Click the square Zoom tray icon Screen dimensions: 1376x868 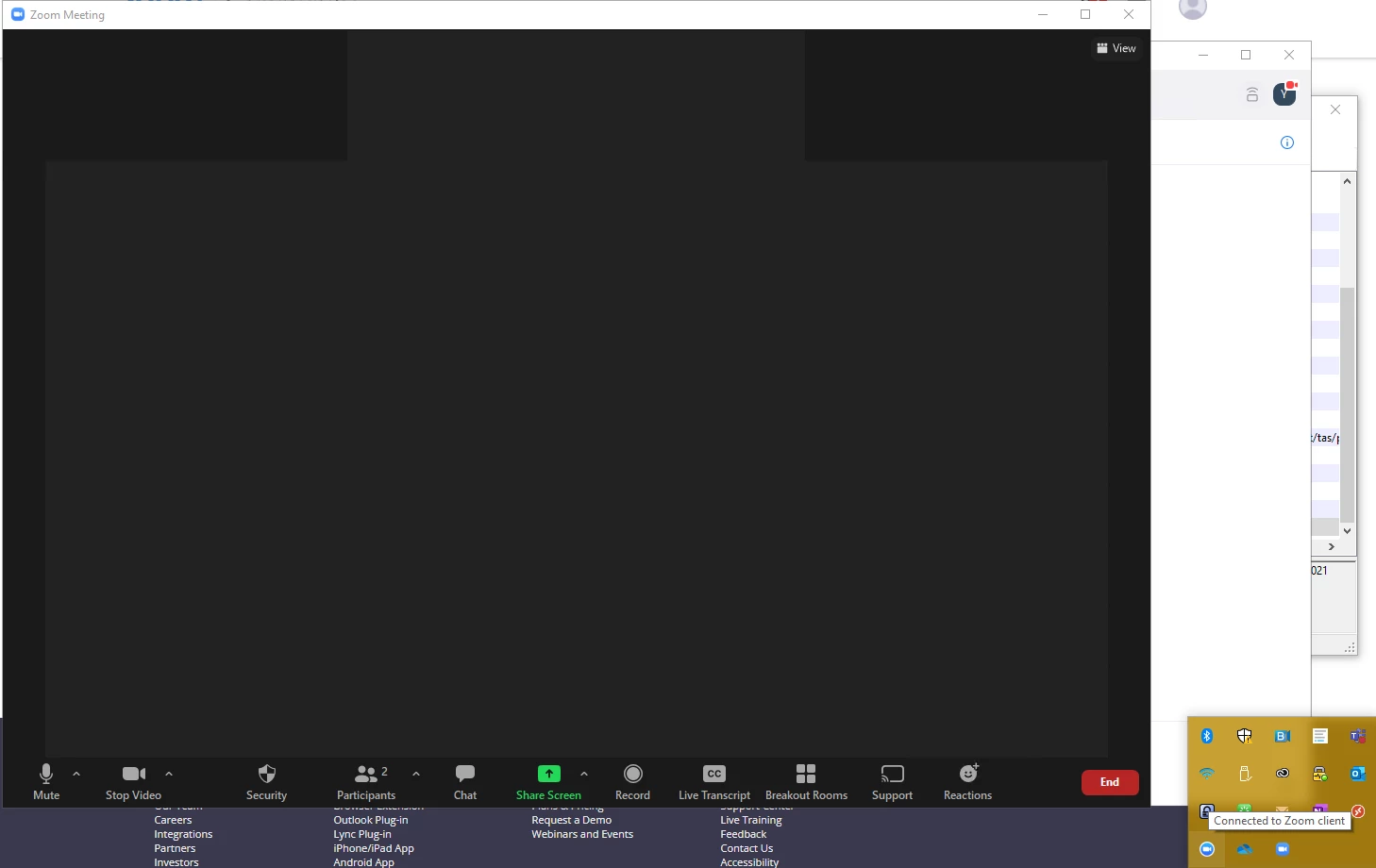tap(1283, 849)
